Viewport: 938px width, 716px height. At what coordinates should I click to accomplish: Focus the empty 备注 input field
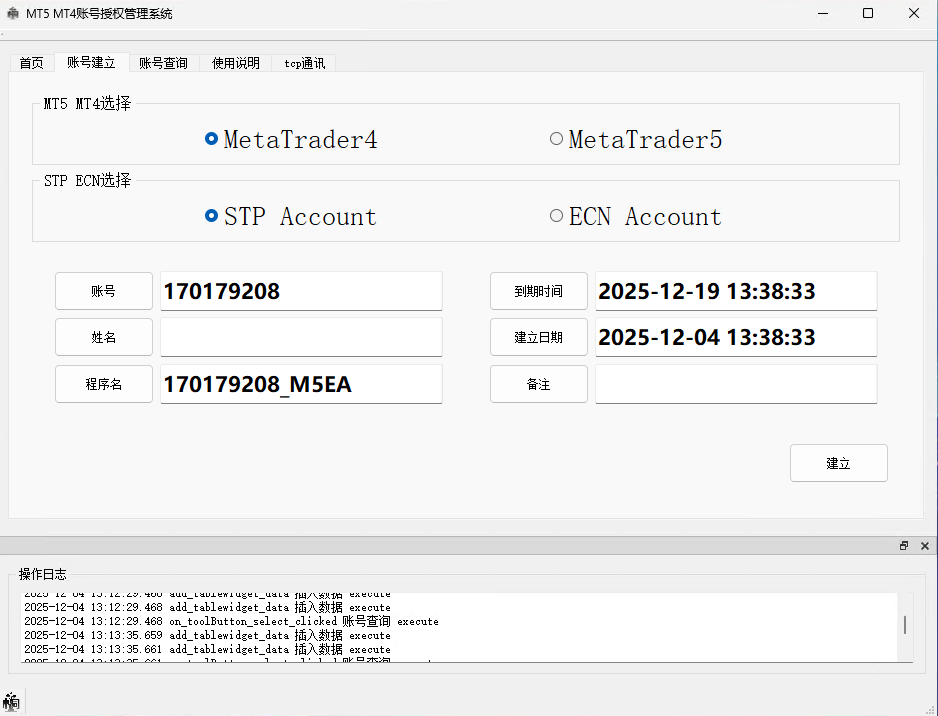click(x=736, y=384)
